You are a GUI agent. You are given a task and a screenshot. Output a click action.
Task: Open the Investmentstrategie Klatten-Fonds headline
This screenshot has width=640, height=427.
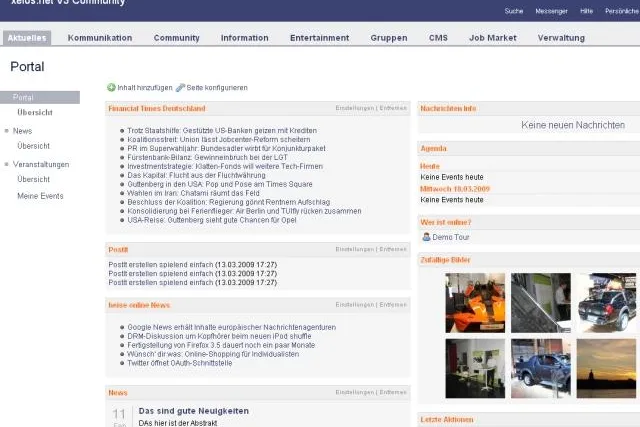[x=225, y=167]
